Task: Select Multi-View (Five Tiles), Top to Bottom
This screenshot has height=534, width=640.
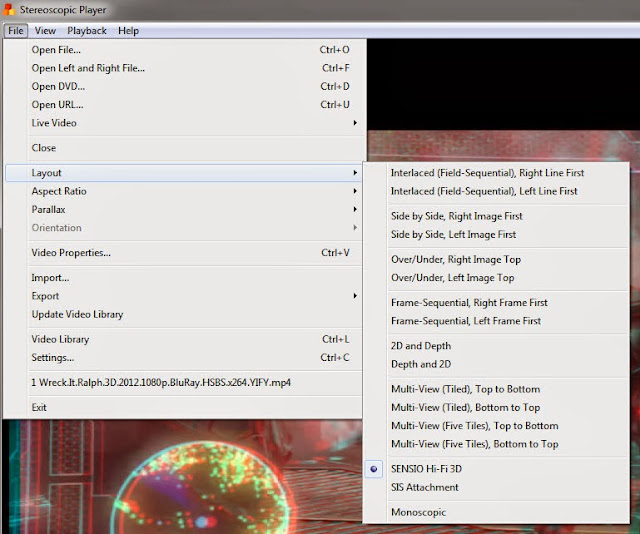Action: click(496, 426)
